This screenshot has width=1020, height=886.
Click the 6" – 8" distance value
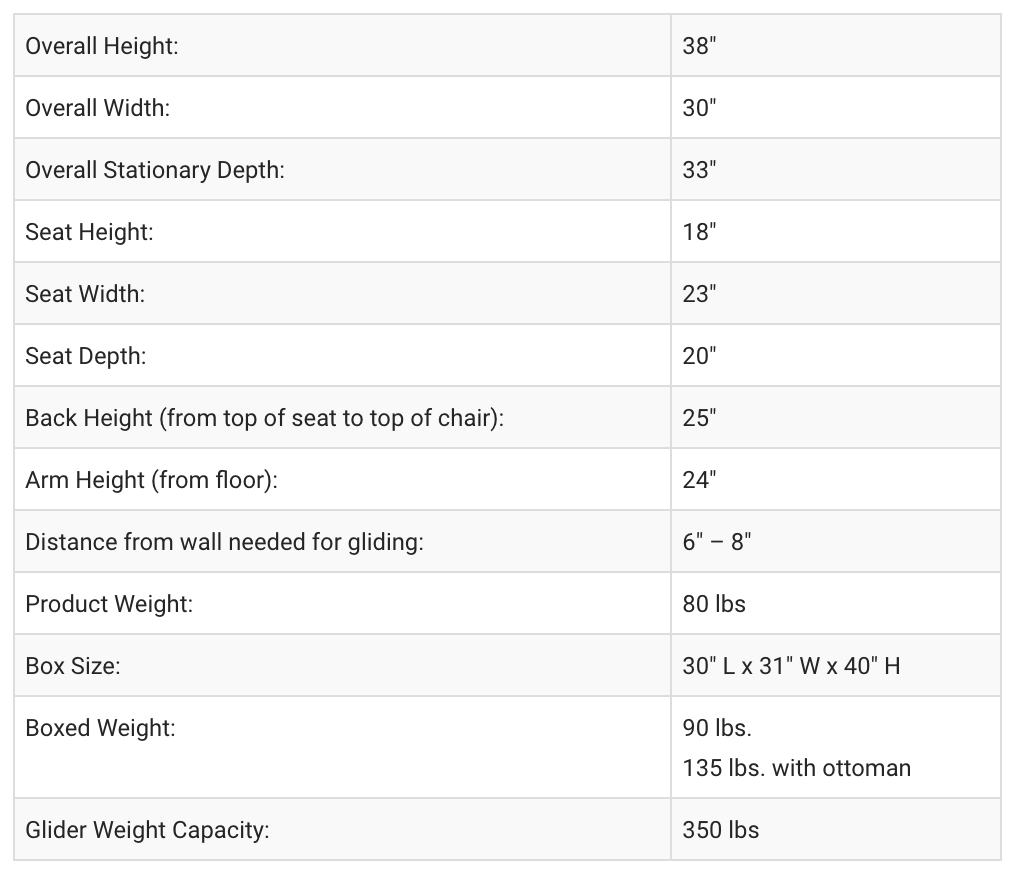pyautogui.click(x=717, y=542)
